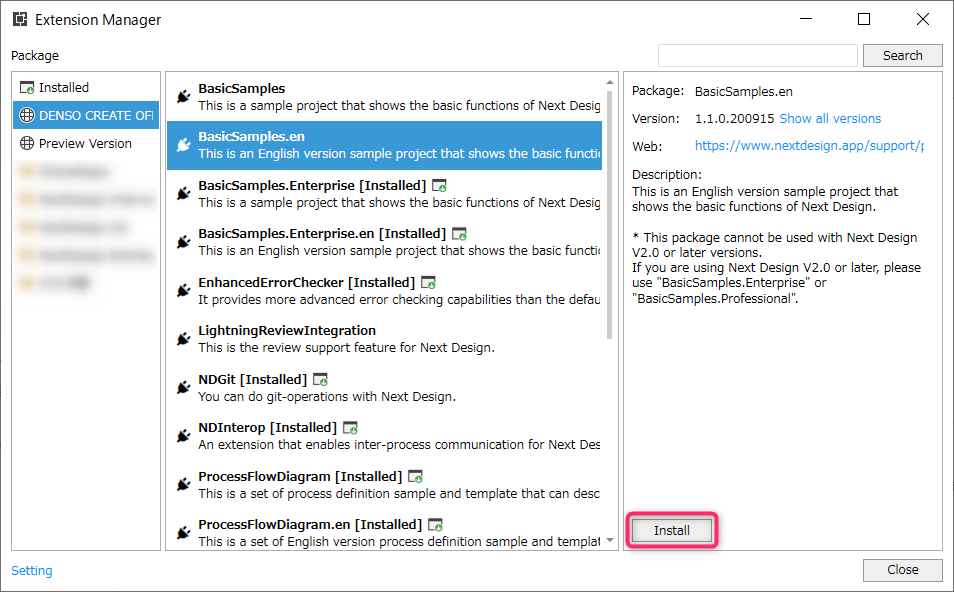Click the package search input field
This screenshot has width=954, height=592.
click(757, 55)
